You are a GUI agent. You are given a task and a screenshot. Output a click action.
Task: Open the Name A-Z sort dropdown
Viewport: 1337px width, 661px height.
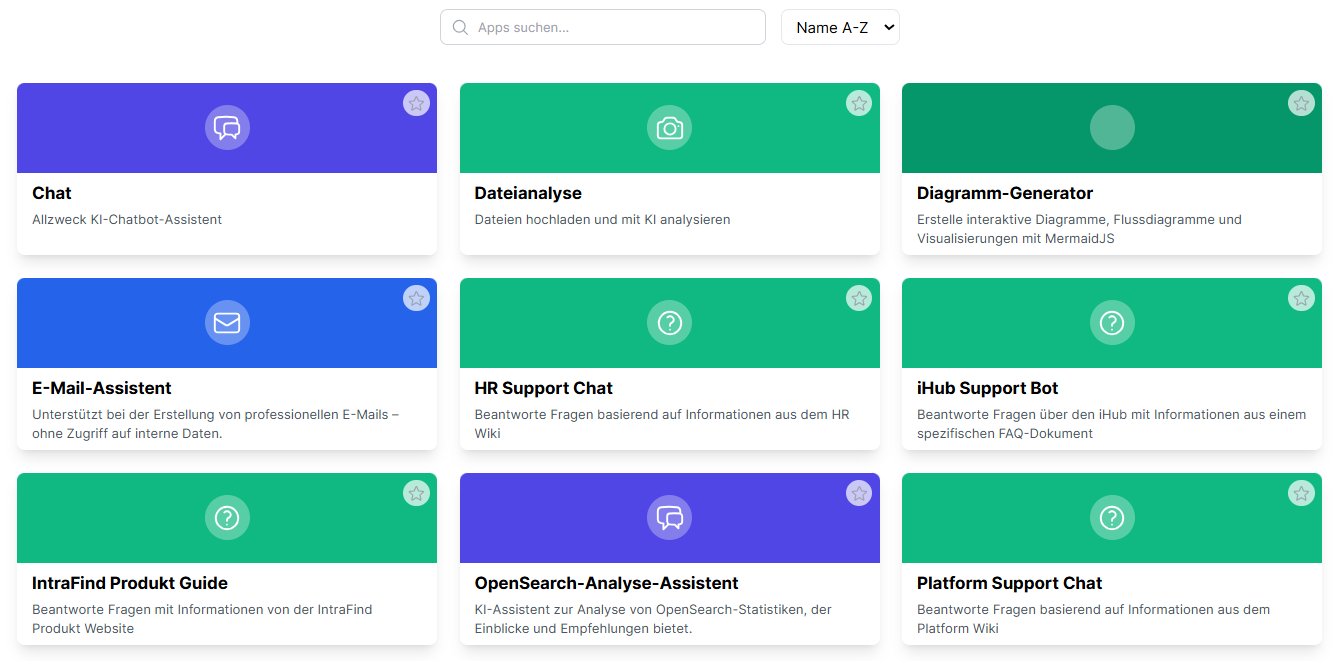coord(840,27)
